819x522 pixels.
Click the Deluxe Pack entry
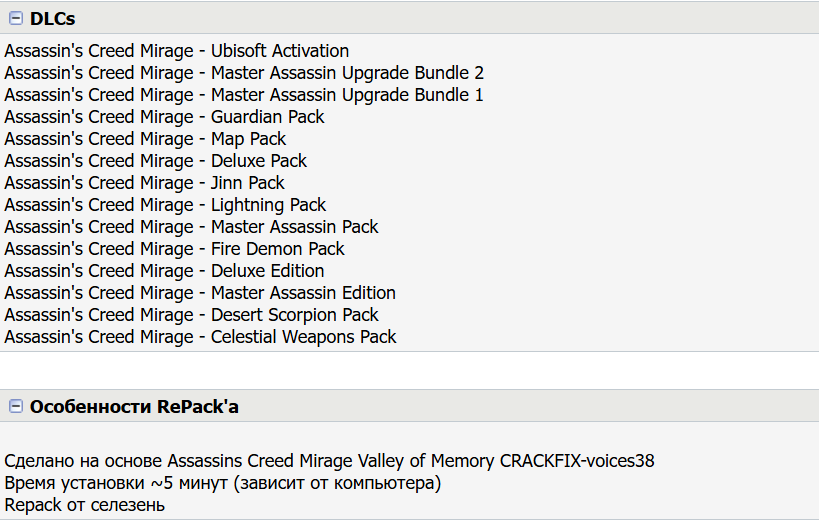click(156, 161)
